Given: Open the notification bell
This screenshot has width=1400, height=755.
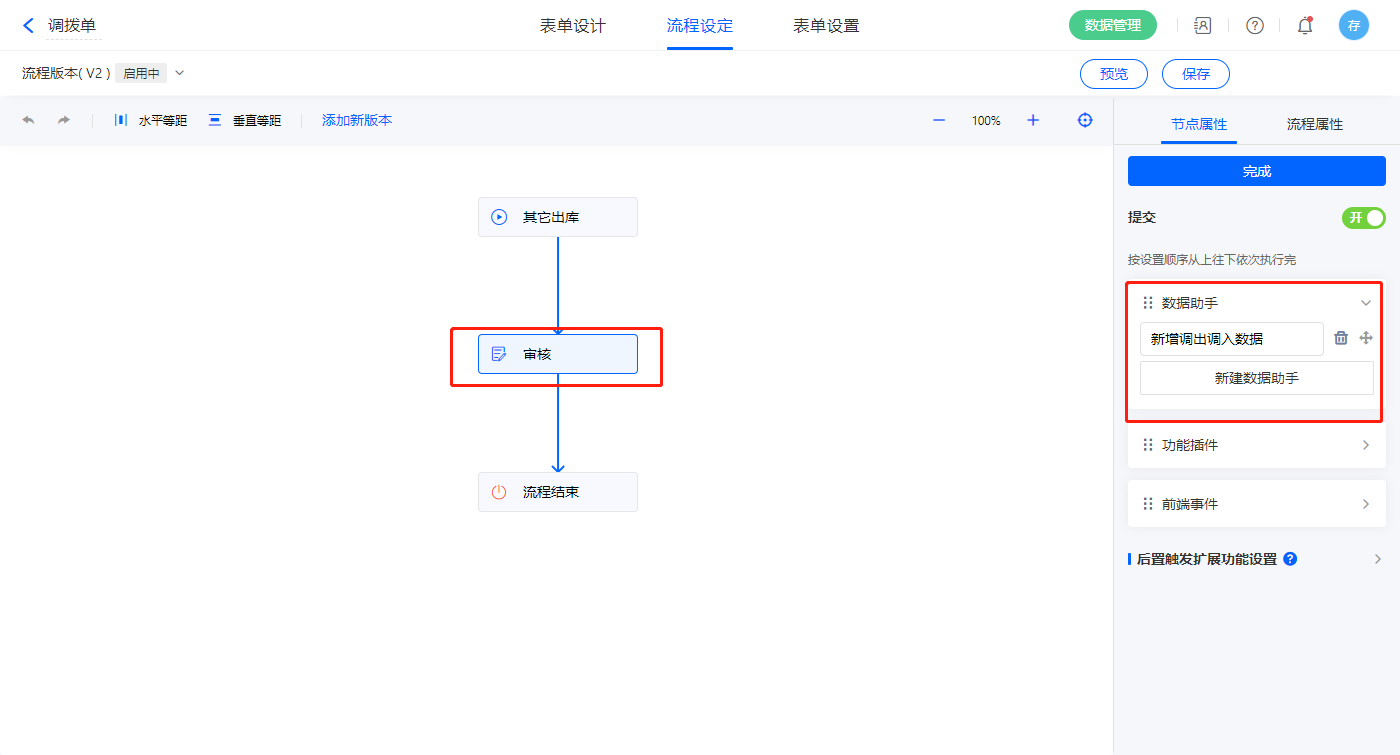Looking at the screenshot, I should (1305, 26).
